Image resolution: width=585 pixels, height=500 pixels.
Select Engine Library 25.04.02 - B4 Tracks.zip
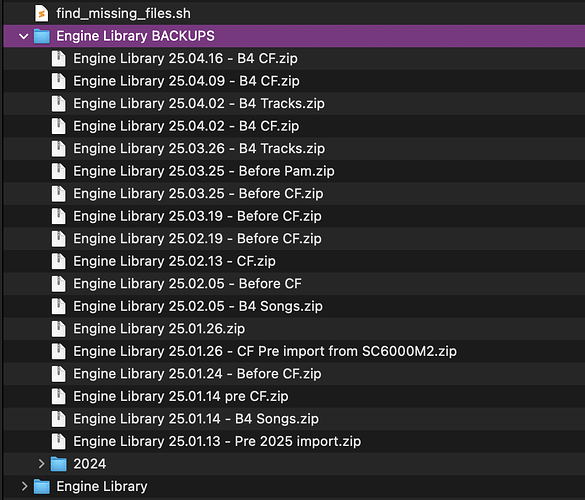pos(199,104)
